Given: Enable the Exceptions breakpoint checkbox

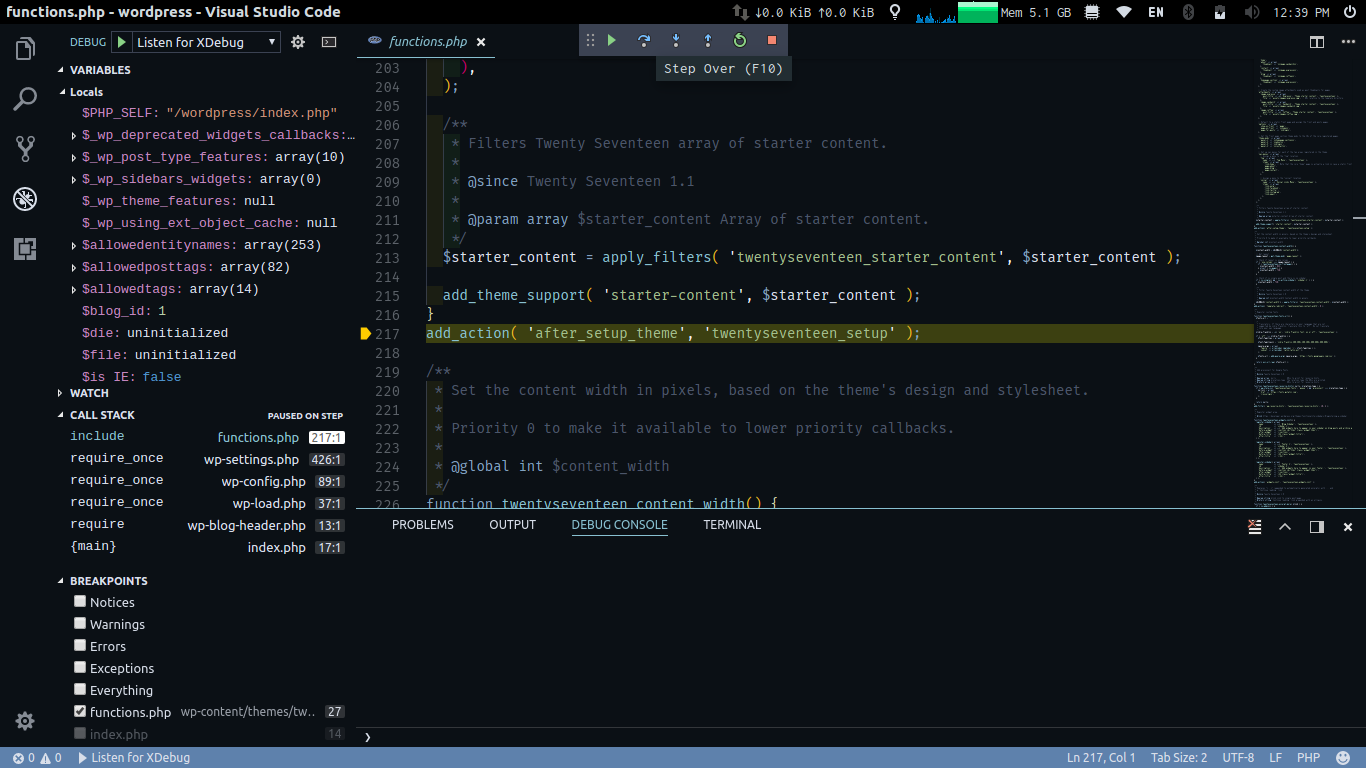Looking at the screenshot, I should (79, 668).
